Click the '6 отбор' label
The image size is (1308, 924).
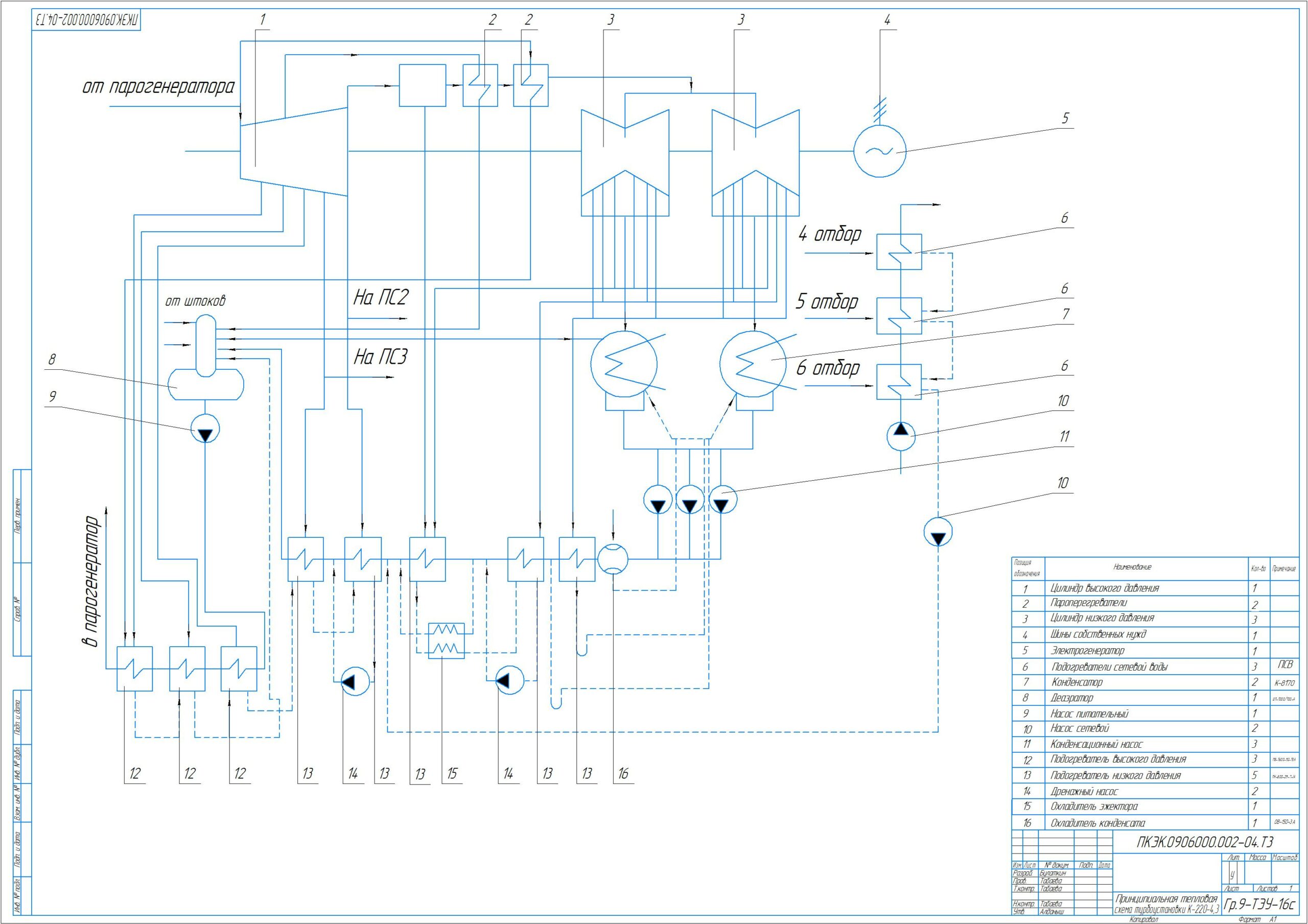[x=828, y=368]
